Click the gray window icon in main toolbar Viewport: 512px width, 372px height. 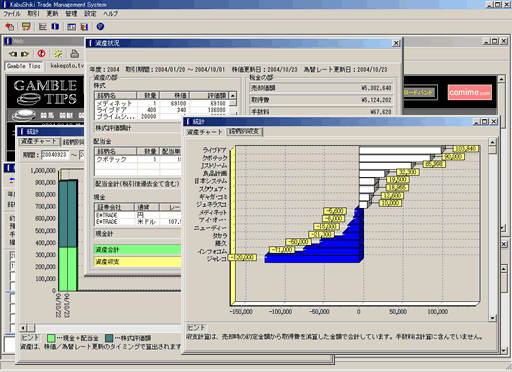pyautogui.click(x=71, y=27)
